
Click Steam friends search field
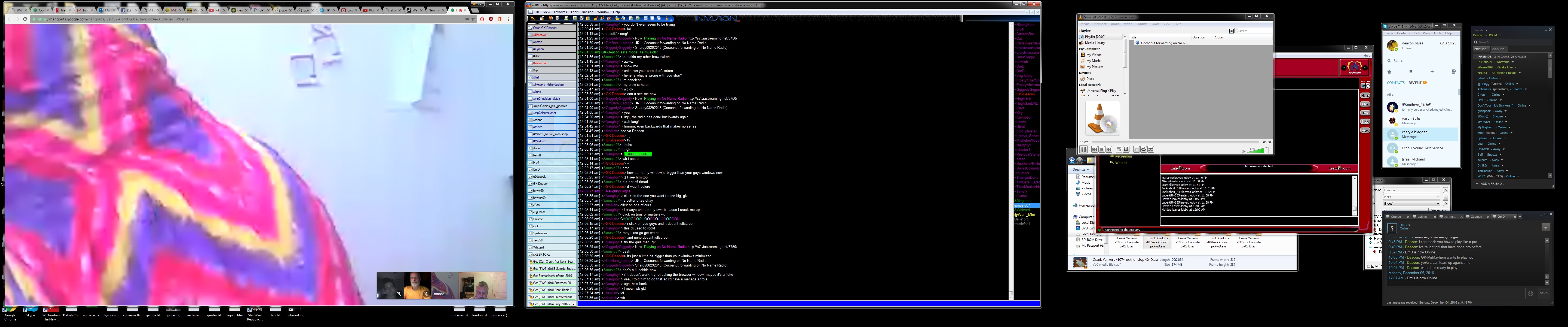tap(1513, 42)
